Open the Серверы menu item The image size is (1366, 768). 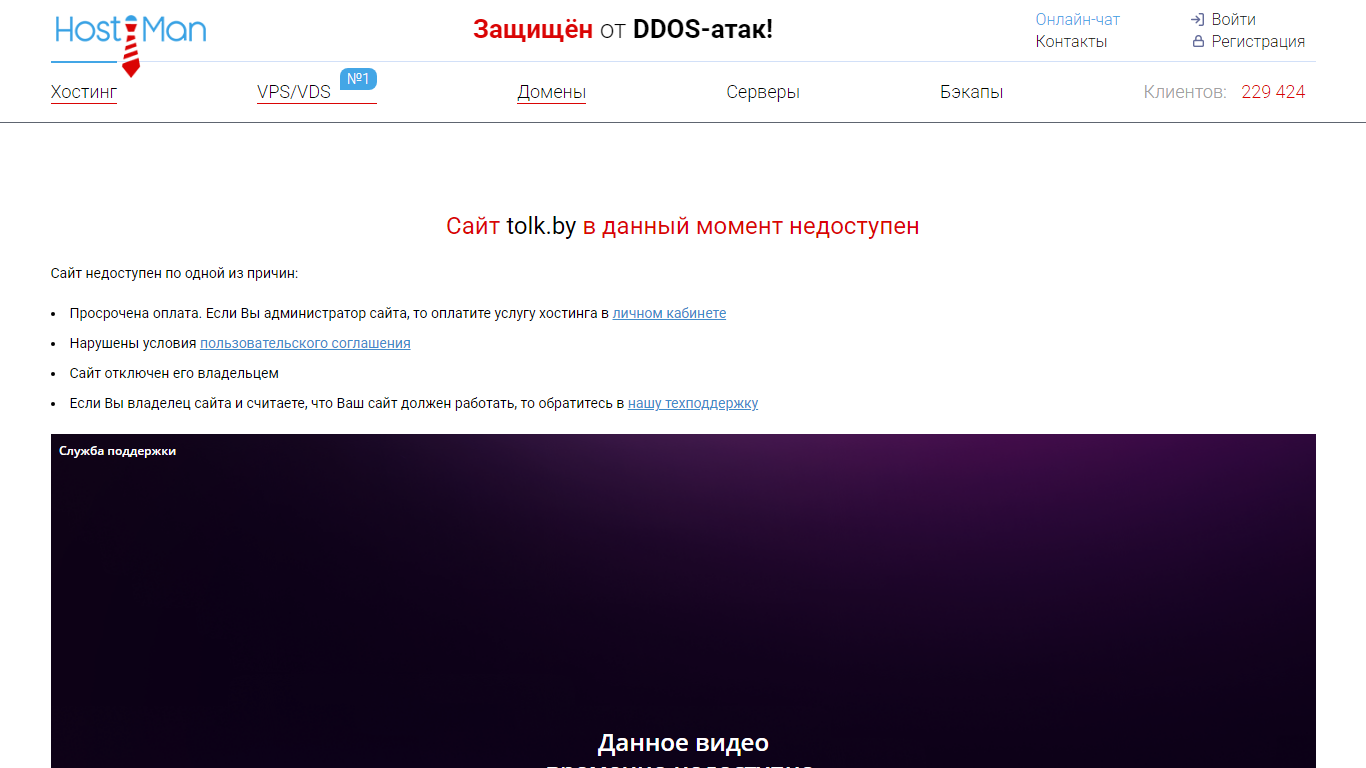click(x=763, y=92)
